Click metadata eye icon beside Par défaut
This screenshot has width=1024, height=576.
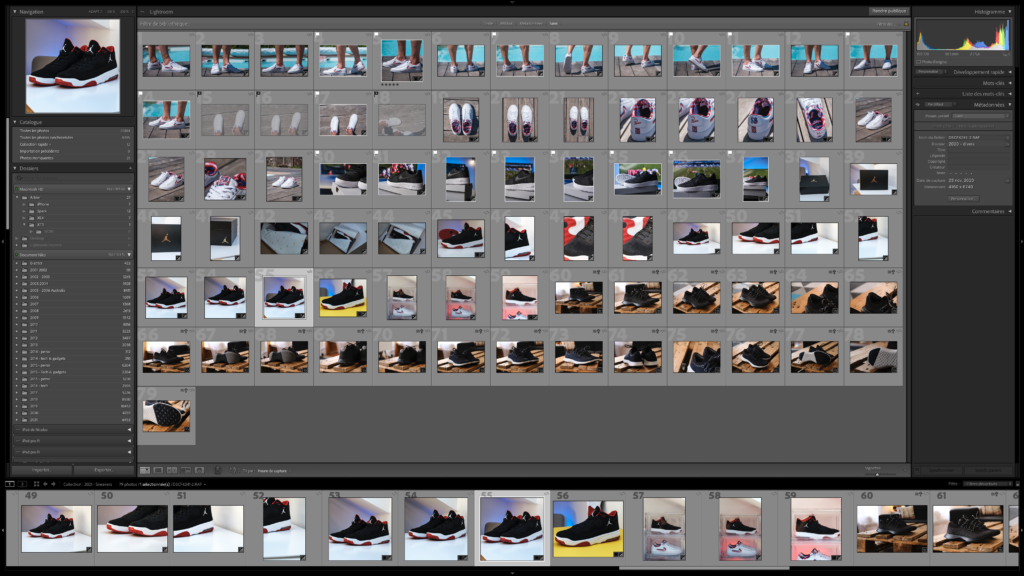(918, 104)
